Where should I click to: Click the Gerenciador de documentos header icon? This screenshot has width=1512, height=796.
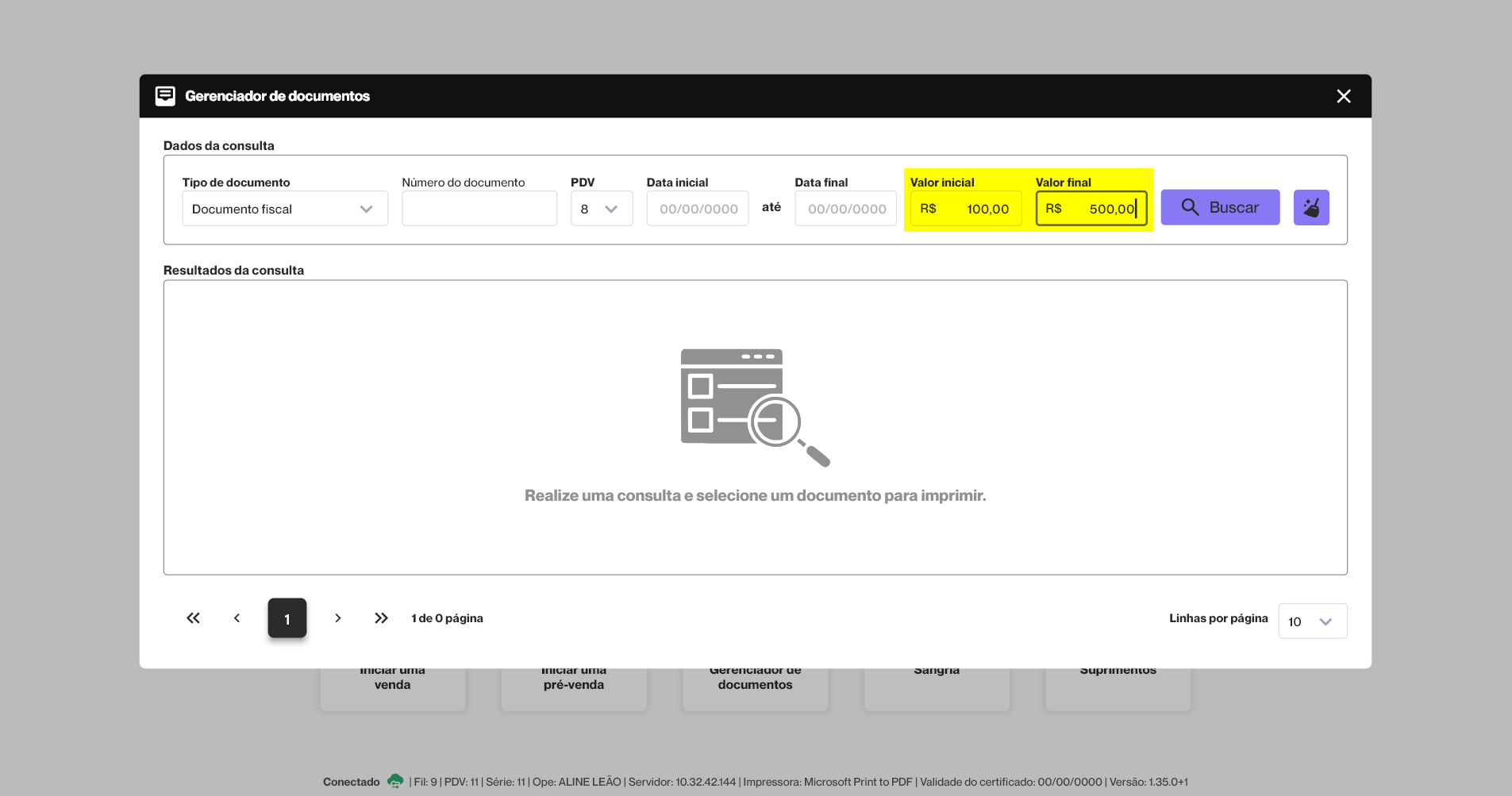(x=165, y=96)
